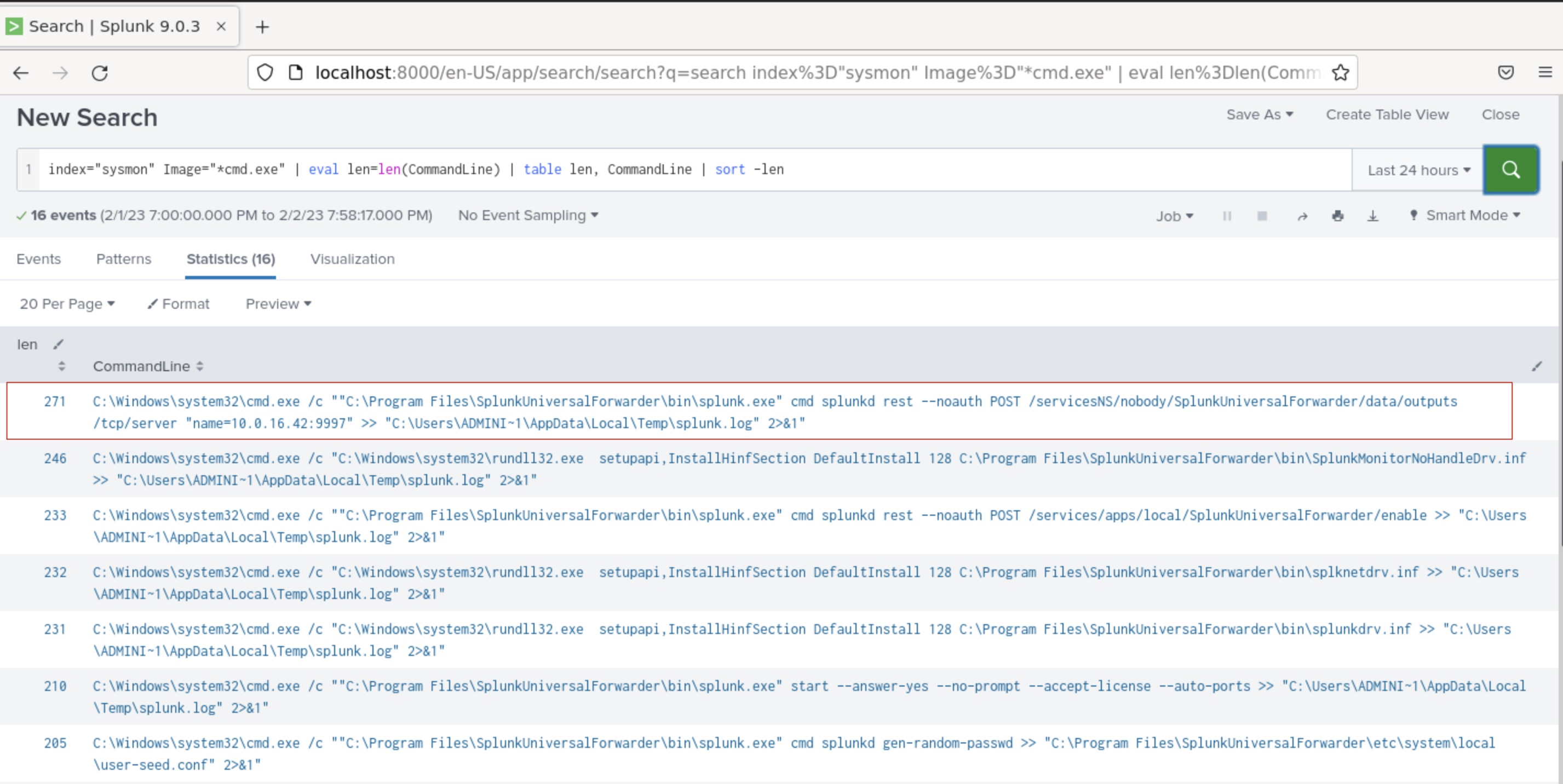
Task: Reload the page with refresh icon
Action: tap(100, 73)
